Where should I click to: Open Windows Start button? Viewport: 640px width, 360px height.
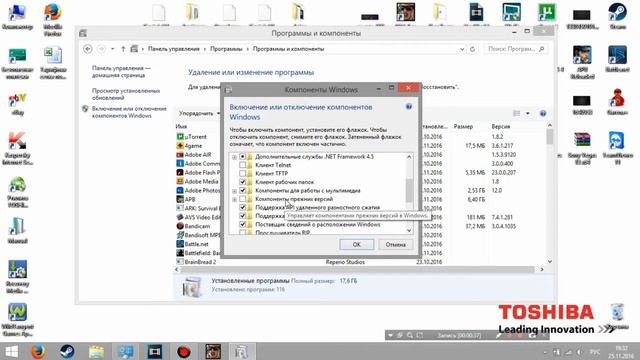(x=11, y=351)
